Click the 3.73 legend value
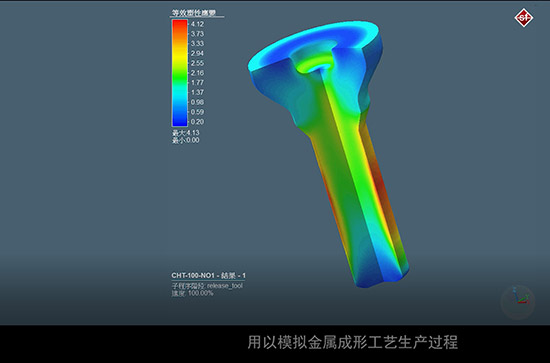Viewport: 550px width, 363px height. [197, 34]
